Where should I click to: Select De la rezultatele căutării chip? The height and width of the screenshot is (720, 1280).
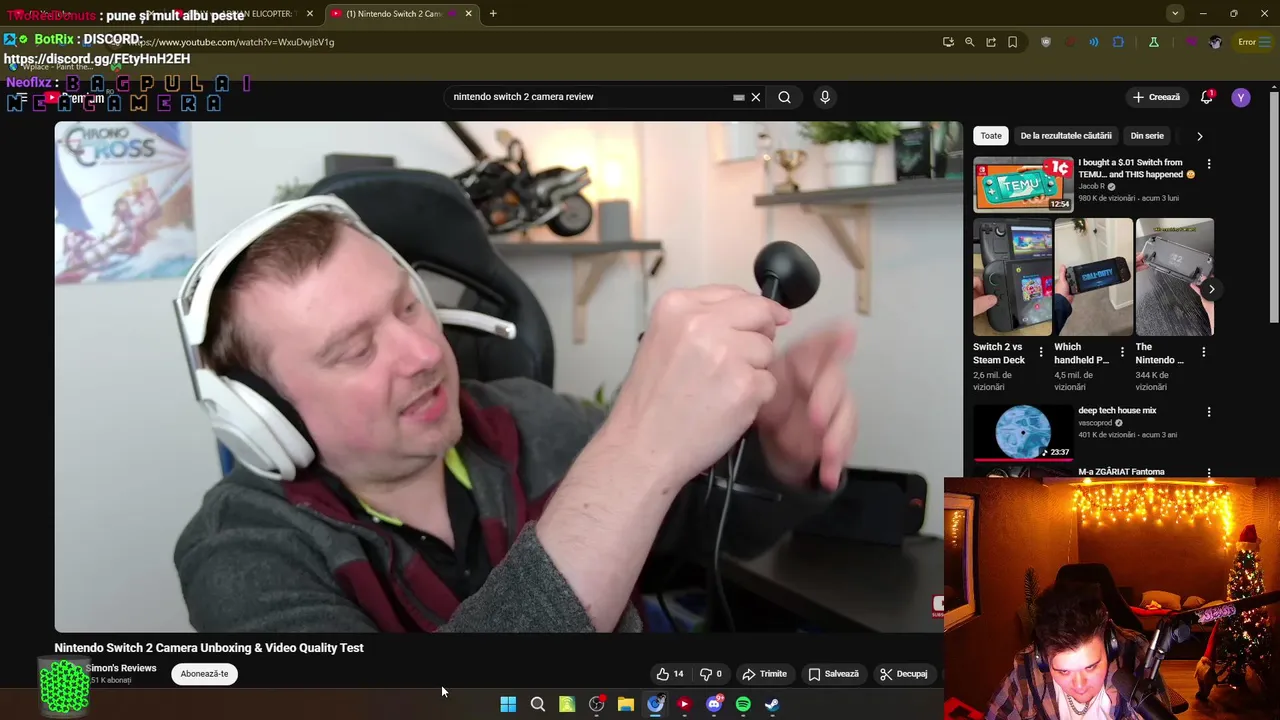[1066, 135]
